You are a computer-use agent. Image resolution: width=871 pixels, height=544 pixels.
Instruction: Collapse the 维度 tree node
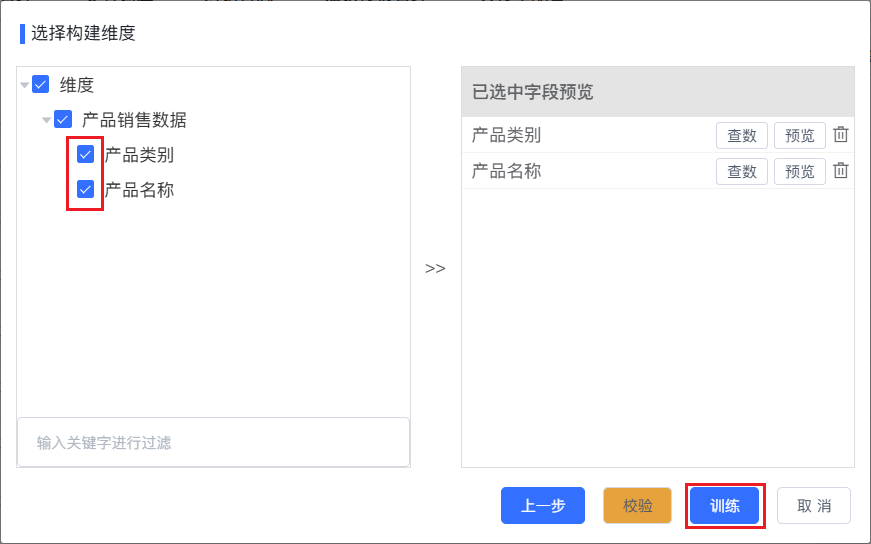[x=24, y=86]
